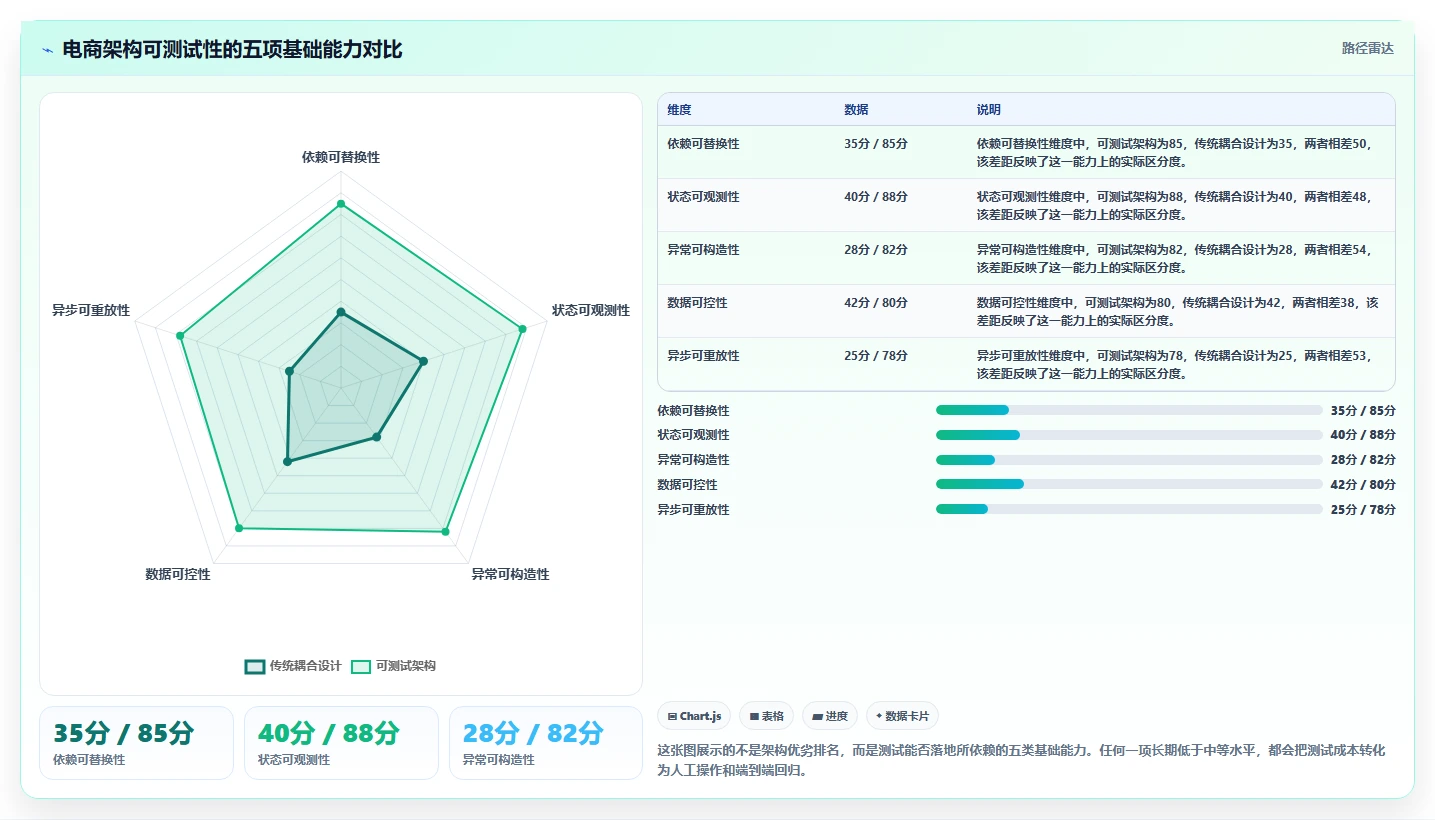Open the 35分 / 85分 依赖可替换性 data card
Image resolution: width=1435 pixels, height=820 pixels.
pyautogui.click(x=136, y=743)
